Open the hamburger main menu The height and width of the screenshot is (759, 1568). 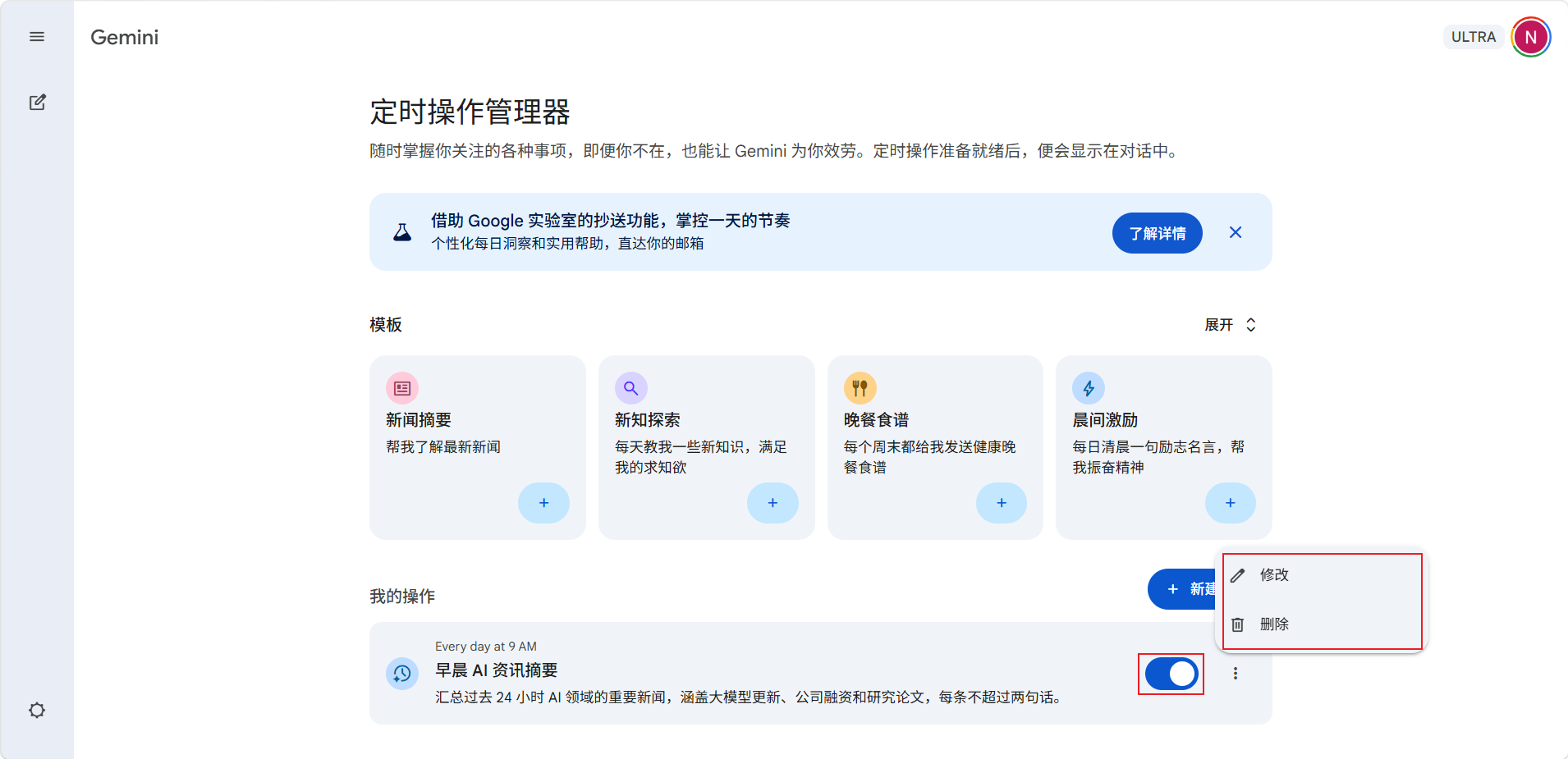[37, 37]
